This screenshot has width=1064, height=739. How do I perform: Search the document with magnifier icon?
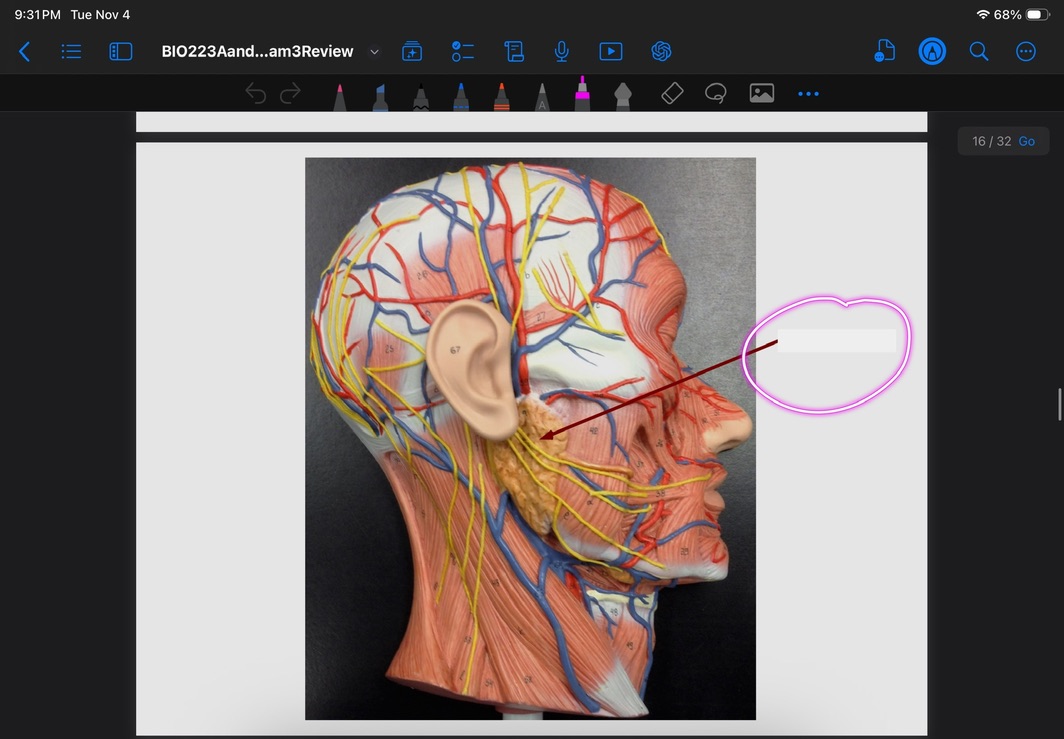click(979, 52)
